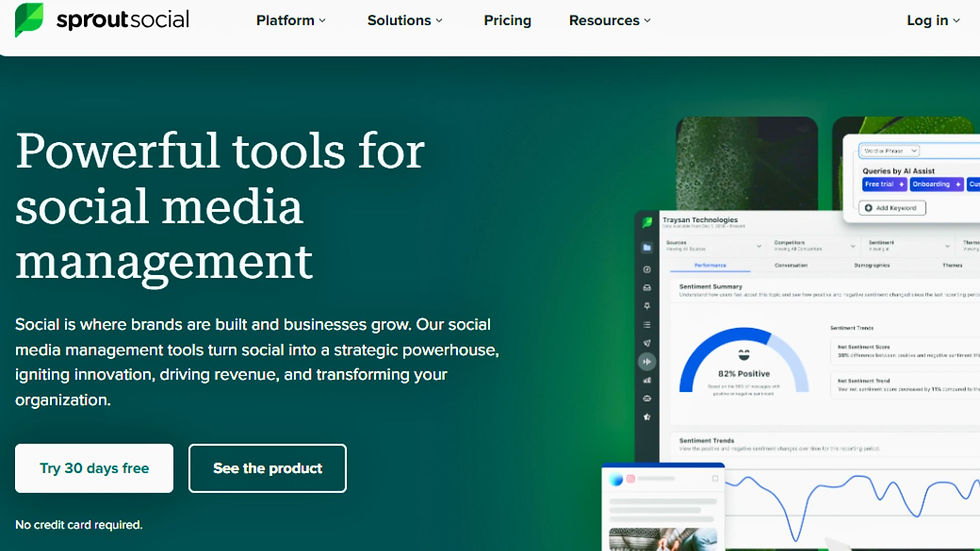Add the Onboarding query chip
Image resolution: width=980 pixels, height=551 pixels.
click(936, 184)
